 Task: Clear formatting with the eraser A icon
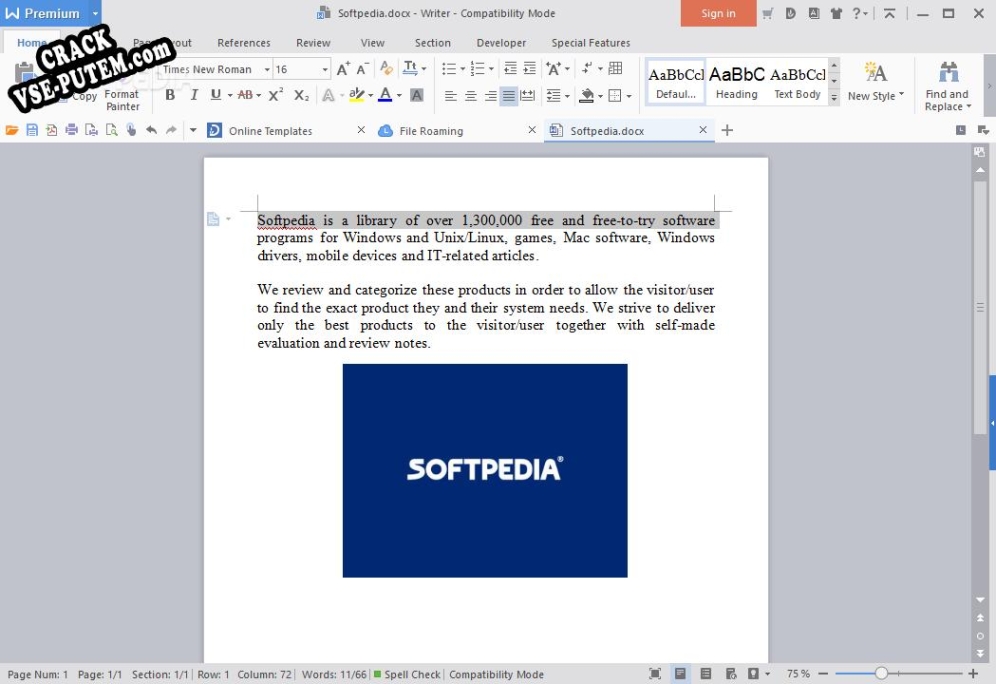click(x=386, y=69)
